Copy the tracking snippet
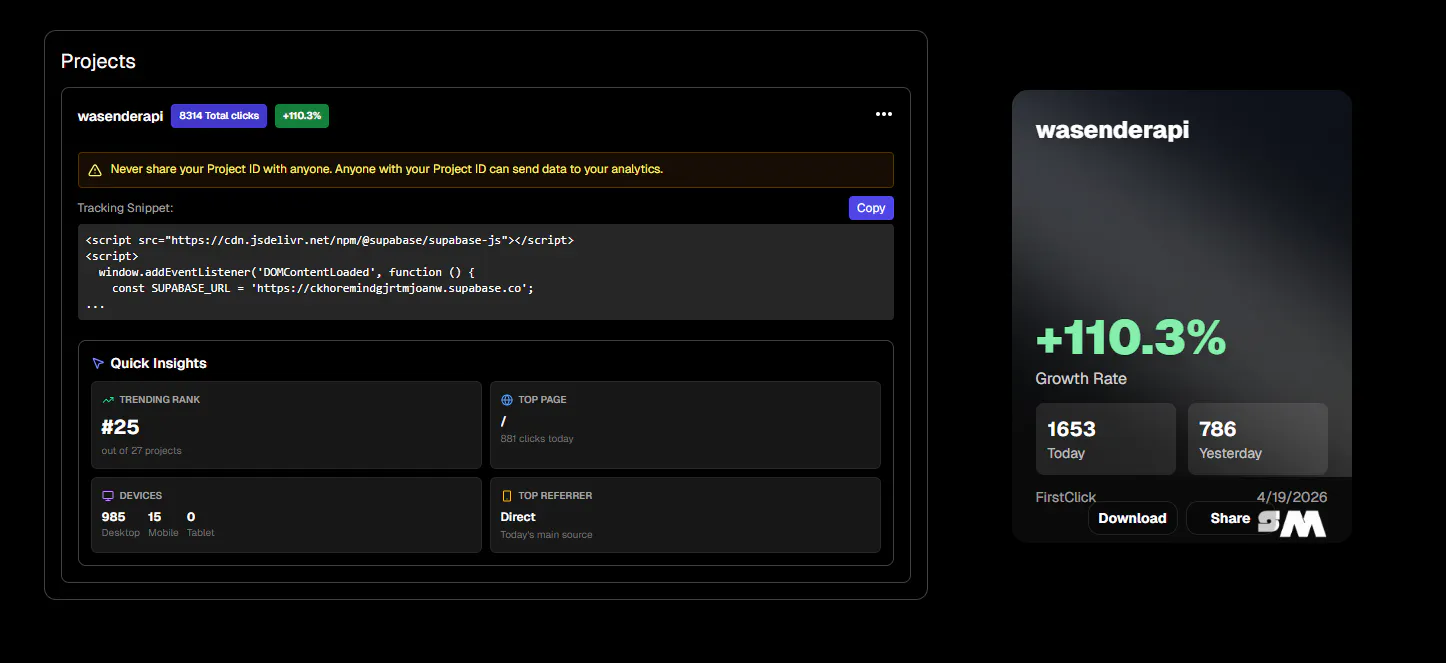Image resolution: width=1446 pixels, height=663 pixels. pyautogui.click(x=871, y=208)
